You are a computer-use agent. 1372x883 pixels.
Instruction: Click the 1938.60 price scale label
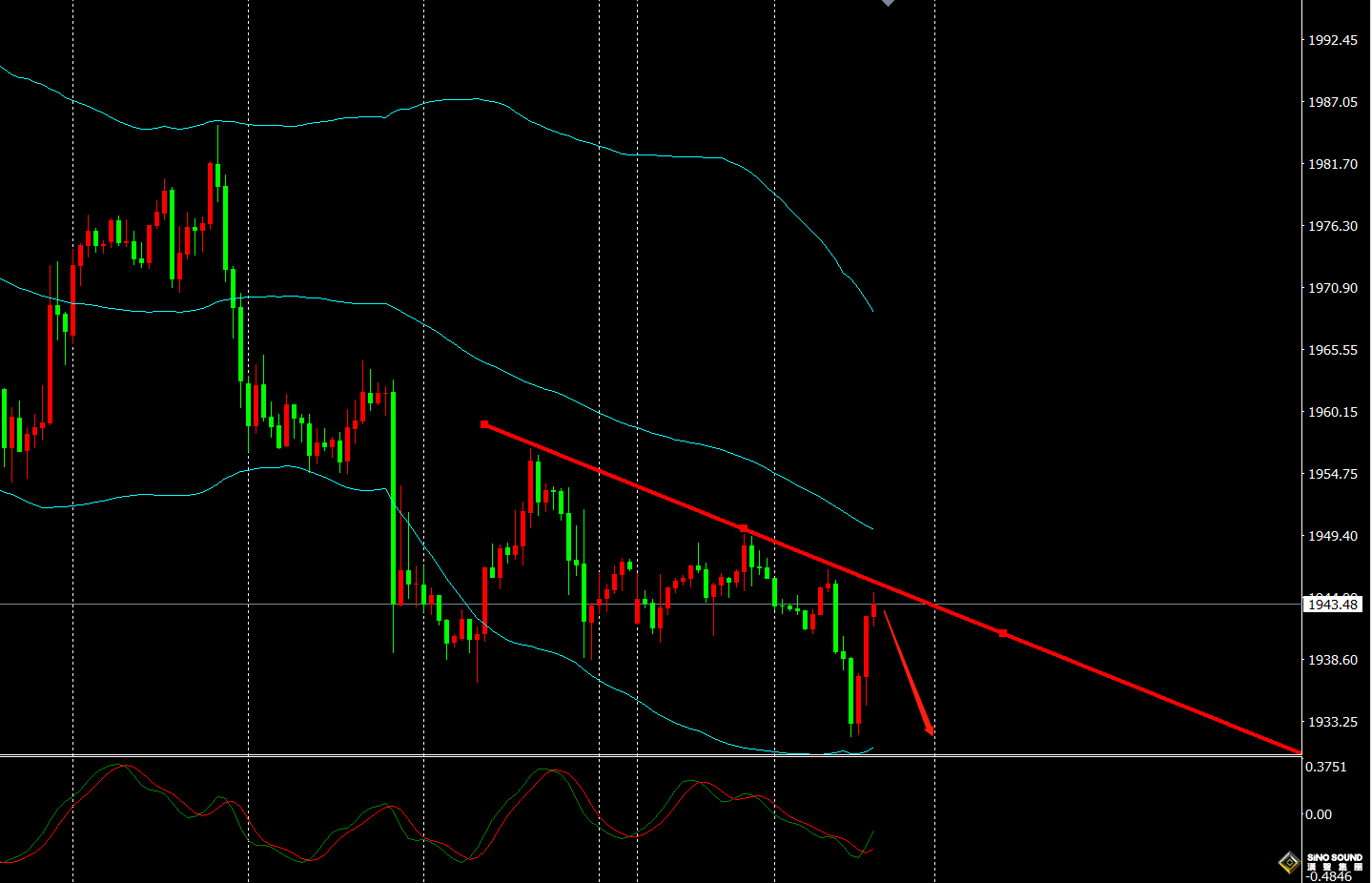click(1332, 660)
